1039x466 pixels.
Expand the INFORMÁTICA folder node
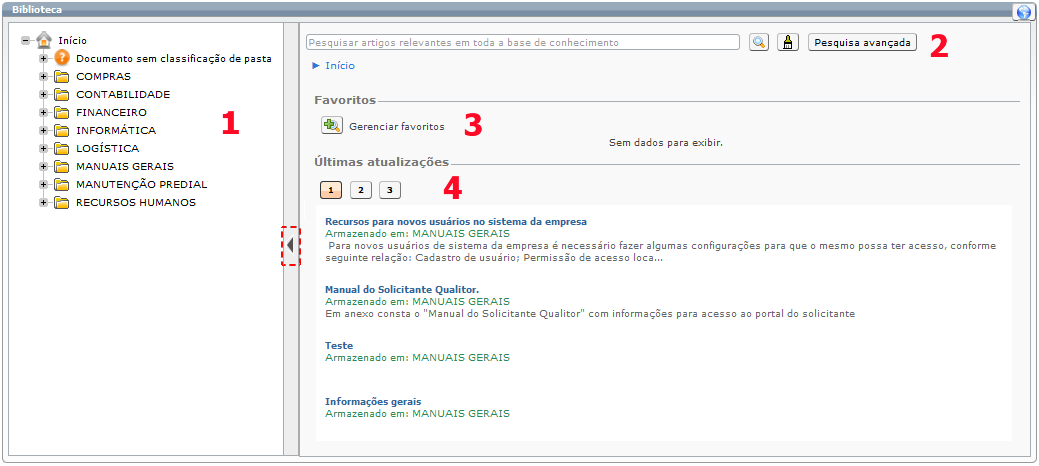click(x=44, y=131)
